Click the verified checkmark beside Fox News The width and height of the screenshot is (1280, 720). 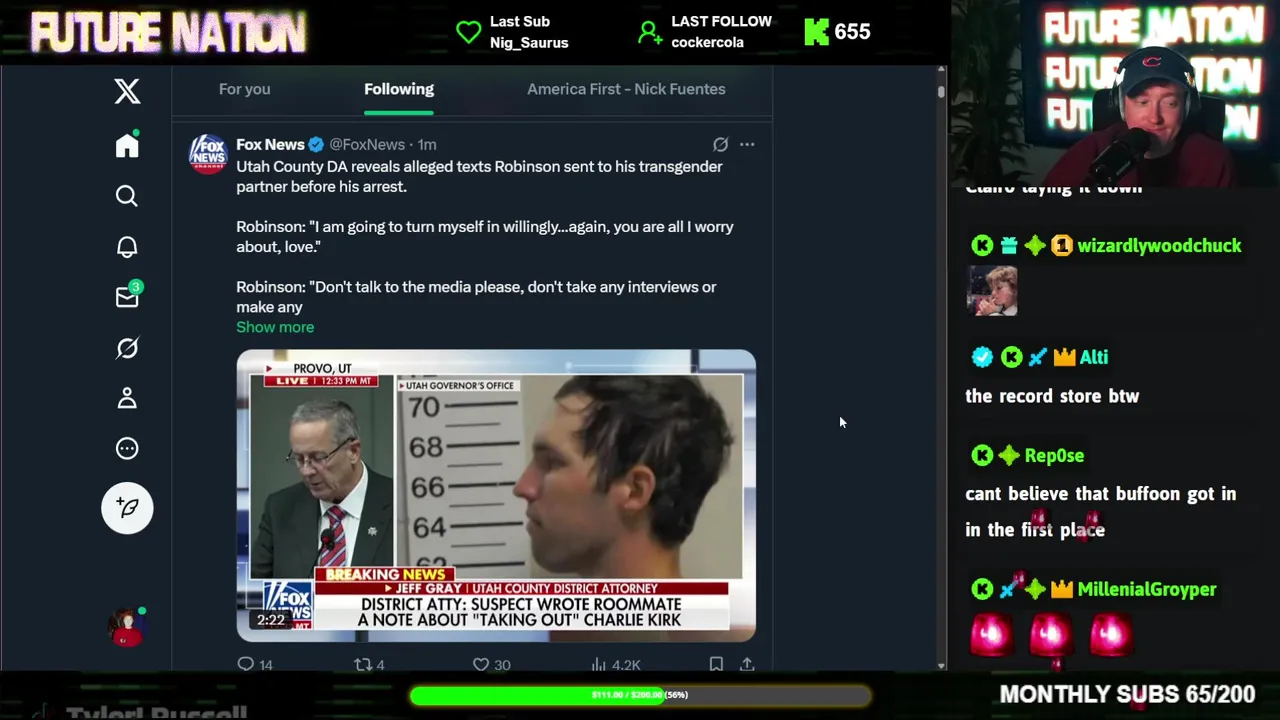tap(316, 144)
